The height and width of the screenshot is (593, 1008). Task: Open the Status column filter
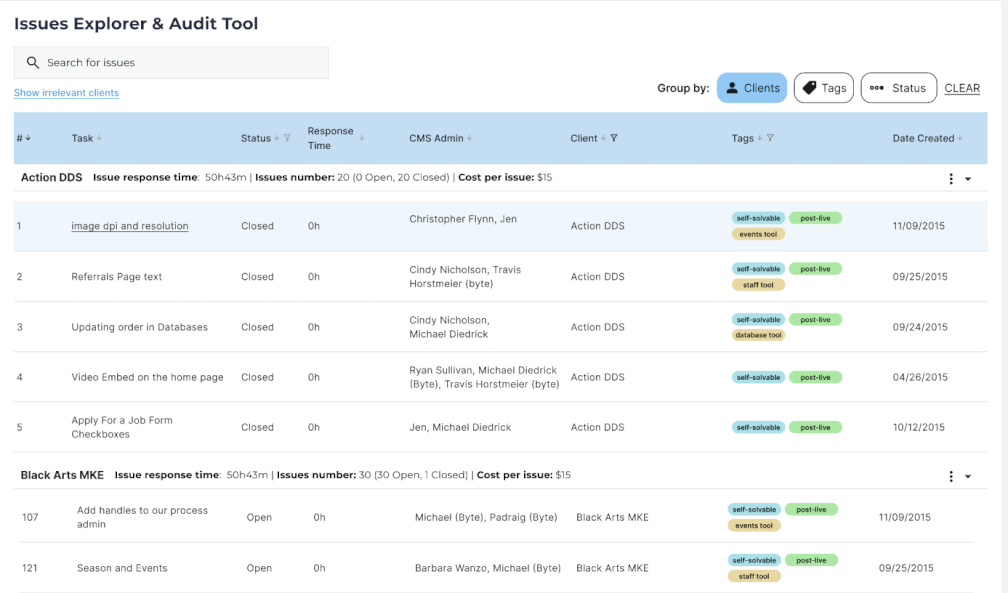[287, 138]
